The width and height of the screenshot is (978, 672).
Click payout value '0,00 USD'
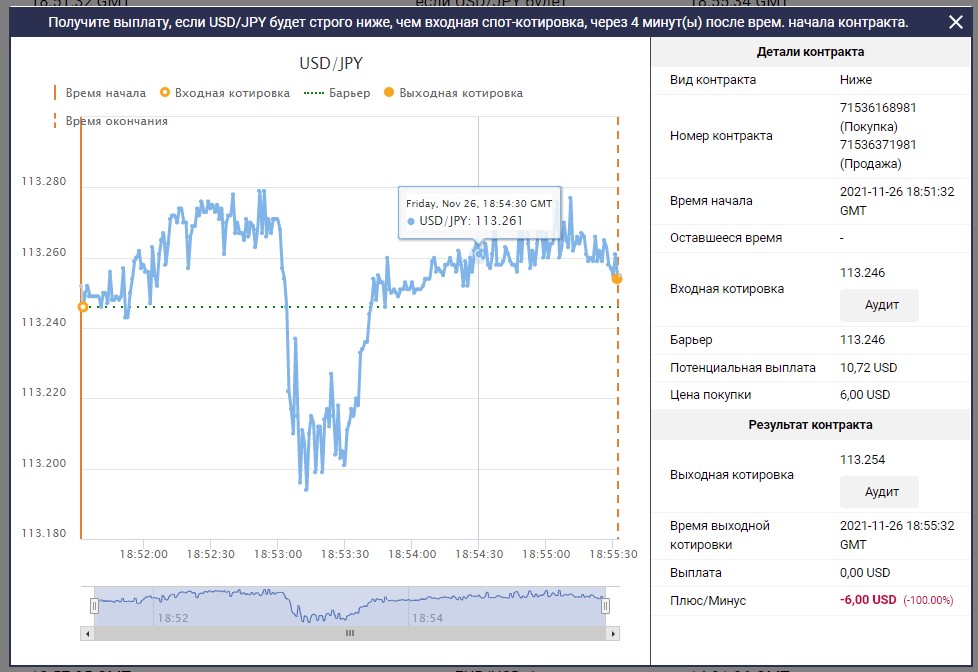[864, 573]
